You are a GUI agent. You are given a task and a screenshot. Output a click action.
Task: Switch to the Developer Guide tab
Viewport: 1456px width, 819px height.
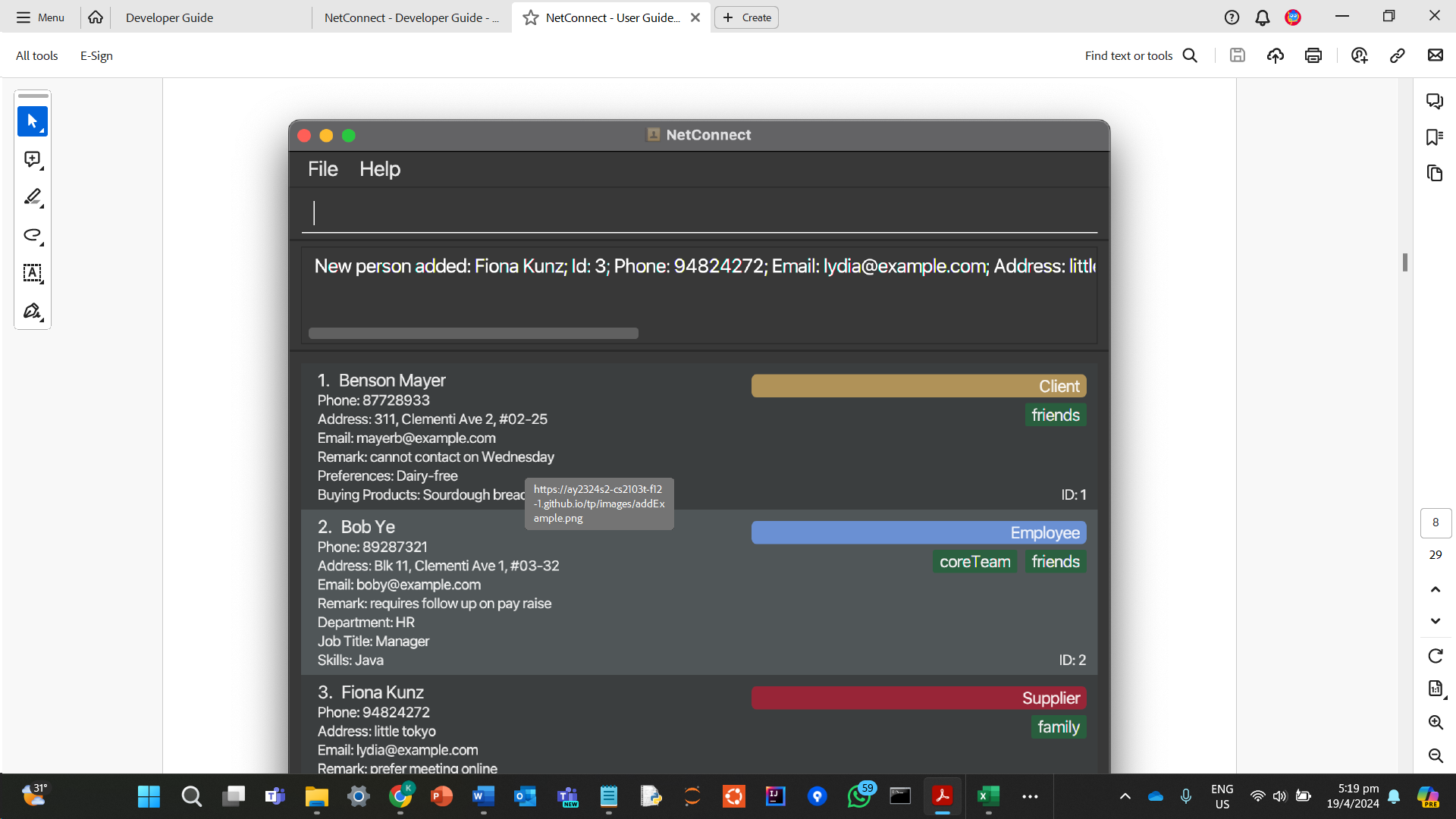click(x=169, y=17)
